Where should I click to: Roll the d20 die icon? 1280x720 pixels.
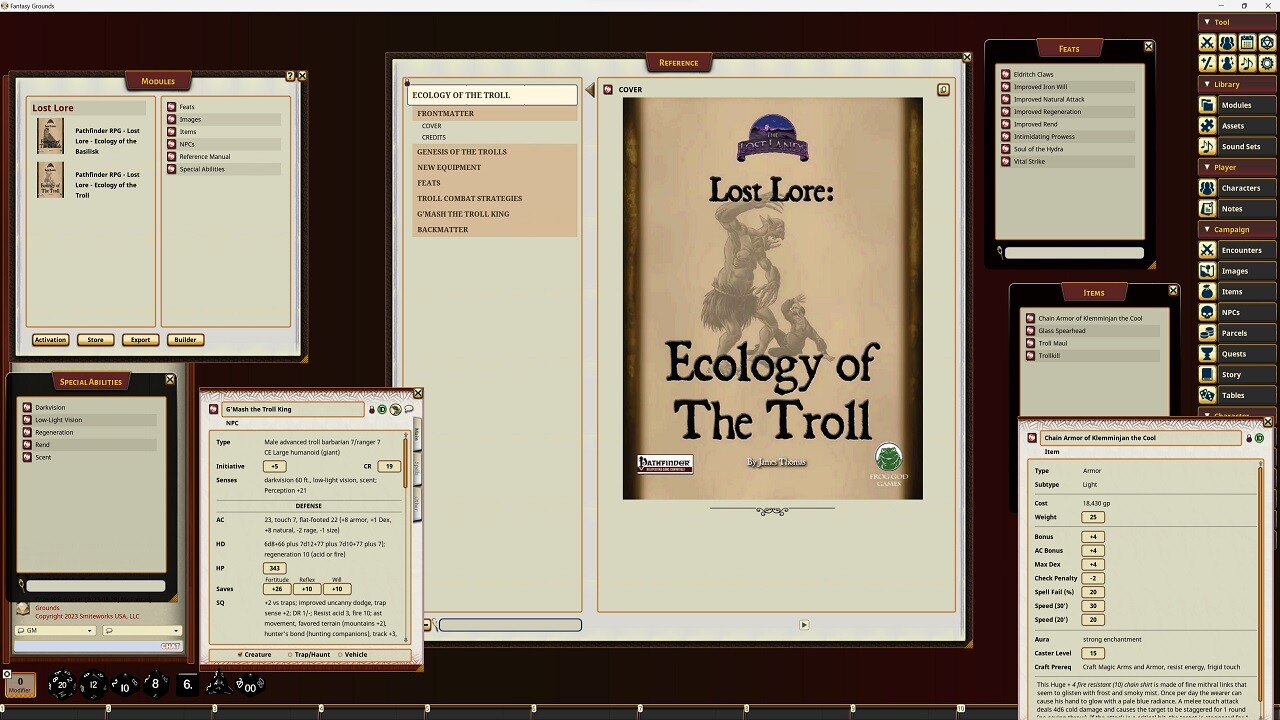point(61,685)
